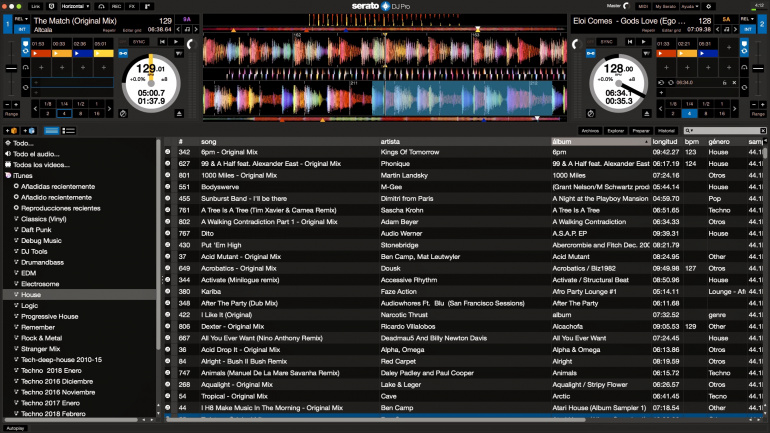Click the MIDI button

(643, 6)
